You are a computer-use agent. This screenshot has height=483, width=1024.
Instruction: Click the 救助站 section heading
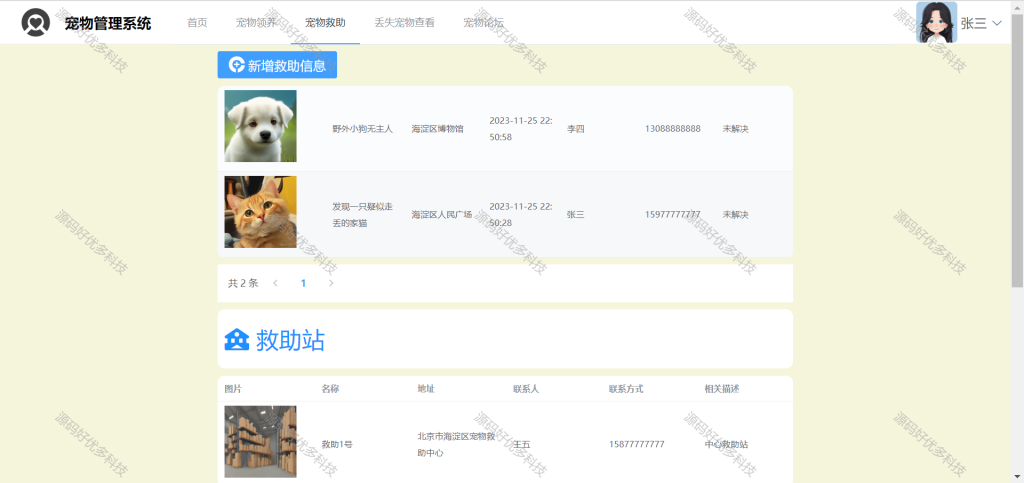(290, 340)
